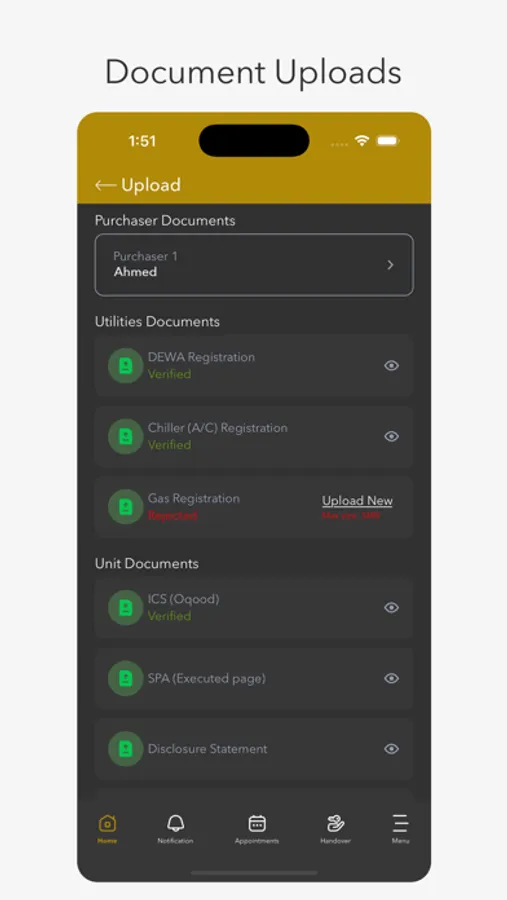Click the Disclosure Statement title text
Screen dimensions: 507x900
(208, 749)
